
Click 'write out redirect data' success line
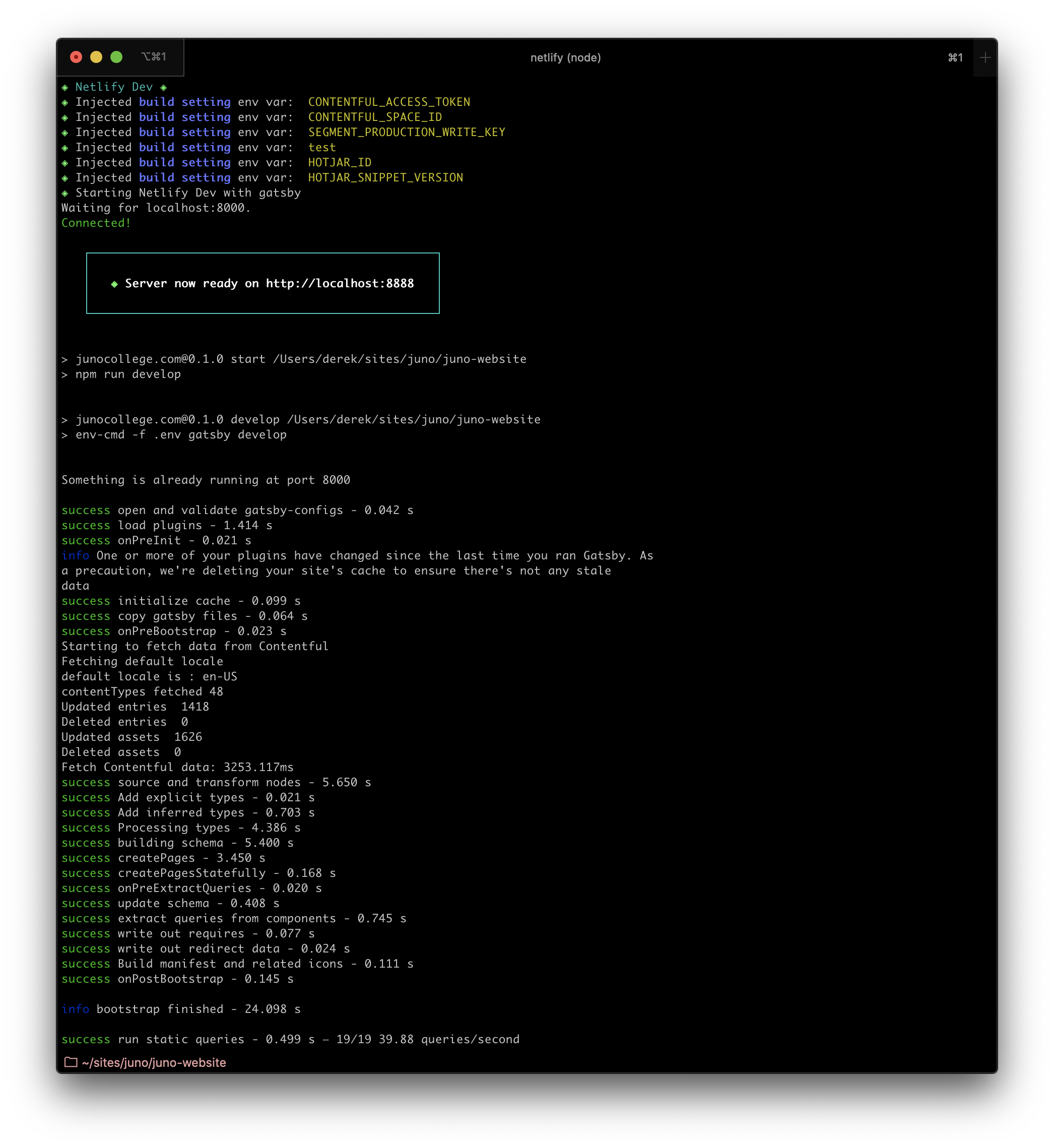click(206, 948)
